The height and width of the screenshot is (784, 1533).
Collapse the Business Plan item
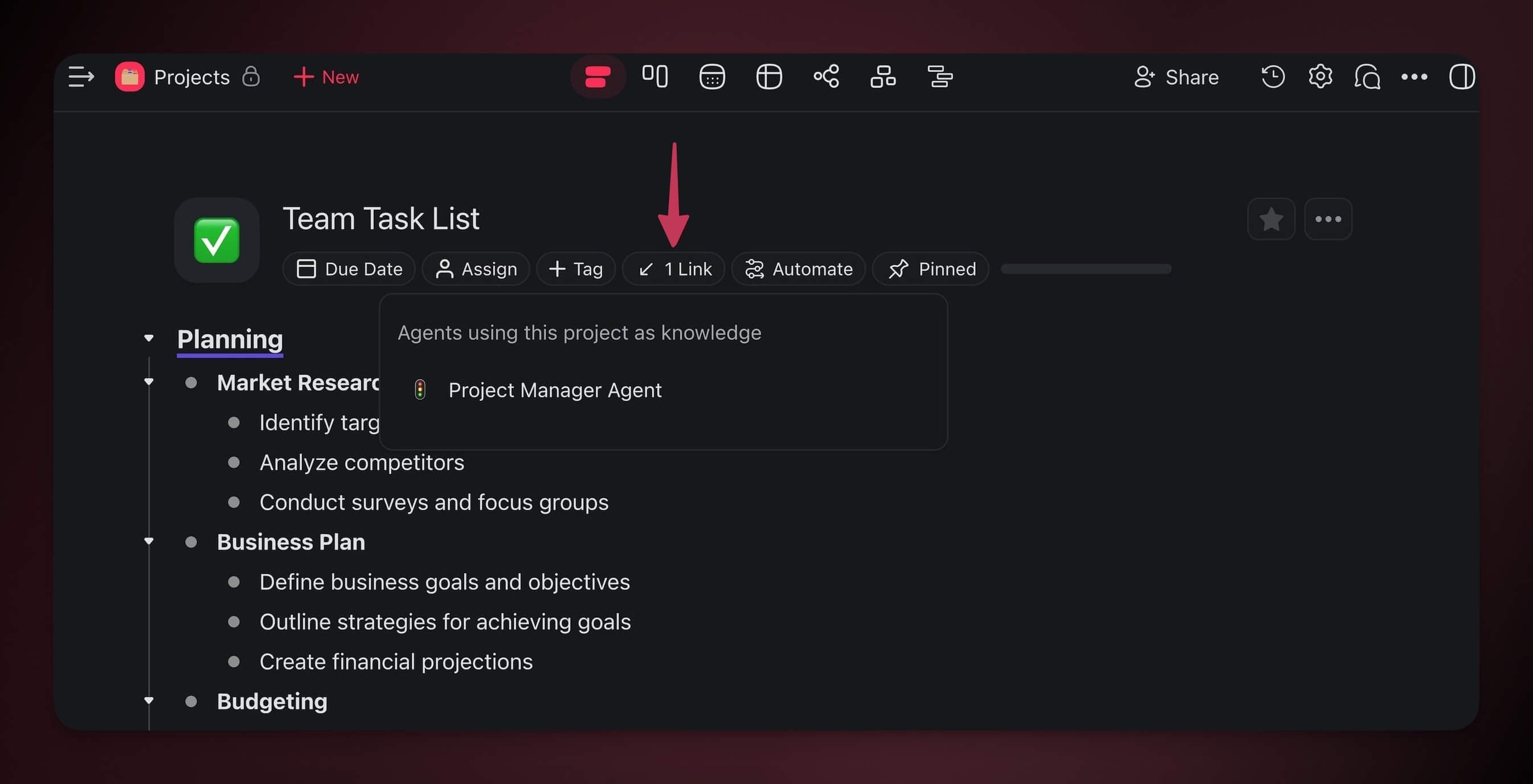(149, 541)
